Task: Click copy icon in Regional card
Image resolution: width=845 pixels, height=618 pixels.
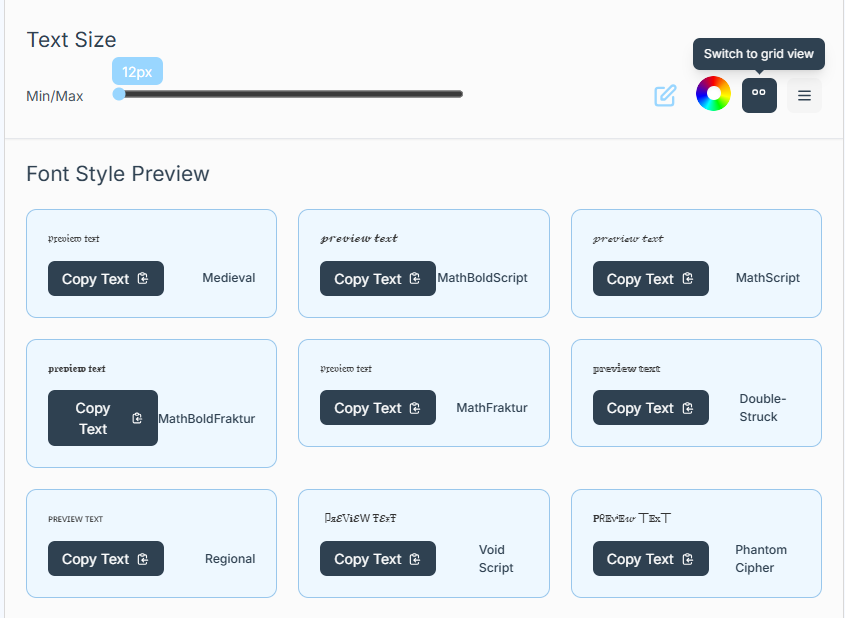Action: point(143,559)
